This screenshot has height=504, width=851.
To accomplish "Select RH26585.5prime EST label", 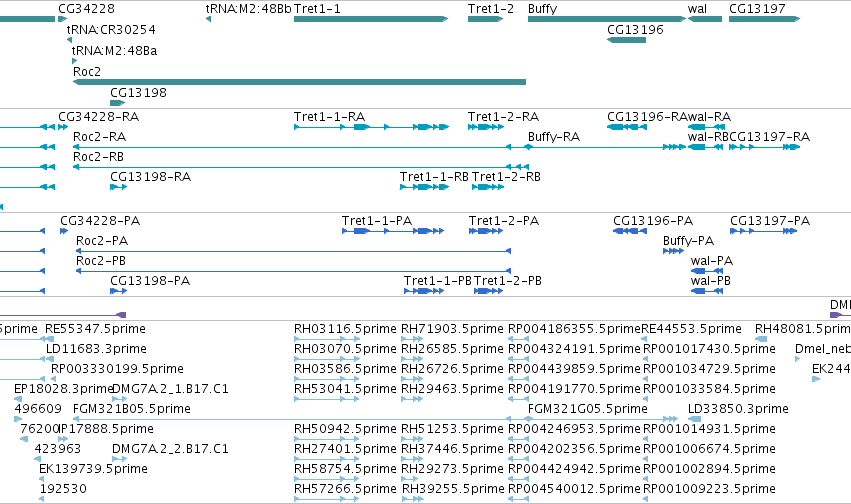I will coord(452,349).
